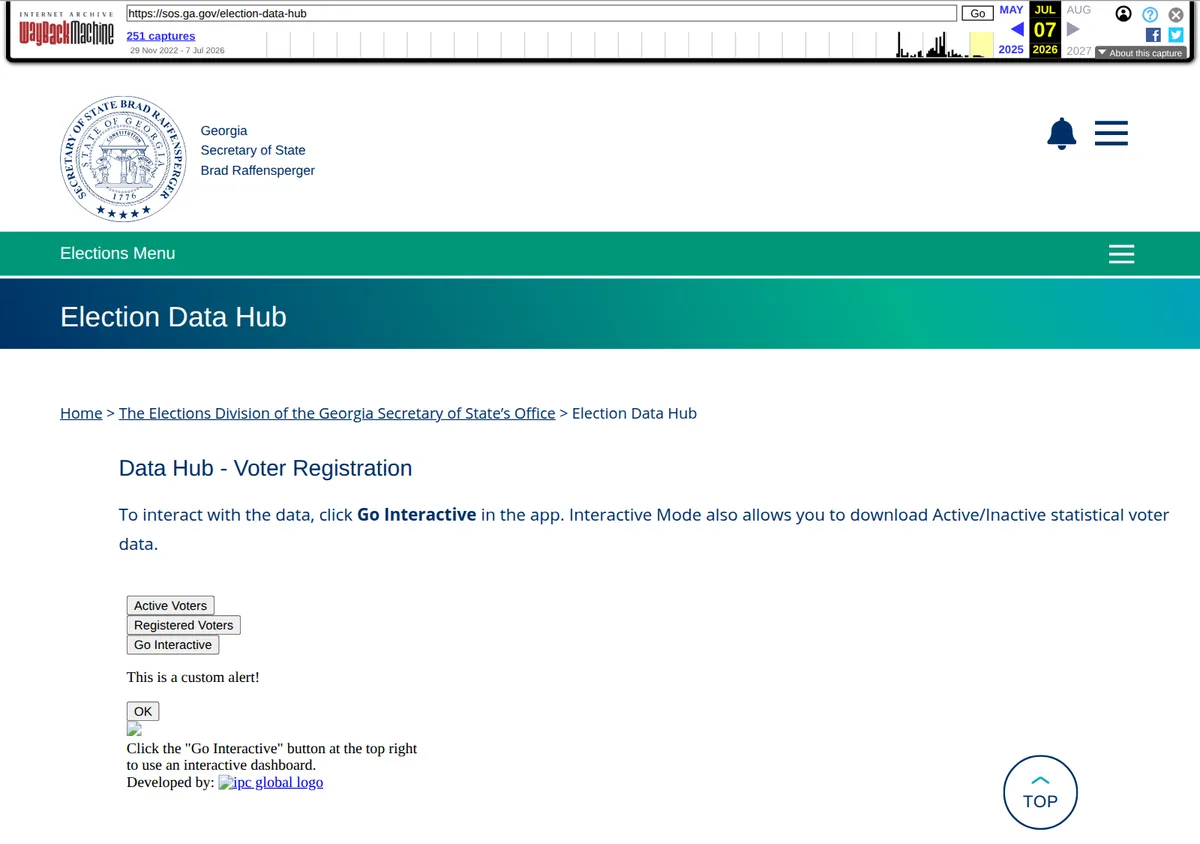The image size is (1200, 844).
Task: Share capture on Facebook icon
Action: coord(1153,34)
